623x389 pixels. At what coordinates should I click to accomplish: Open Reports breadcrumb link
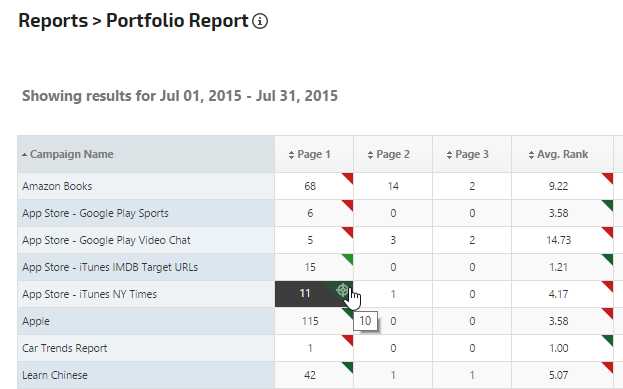(53, 21)
